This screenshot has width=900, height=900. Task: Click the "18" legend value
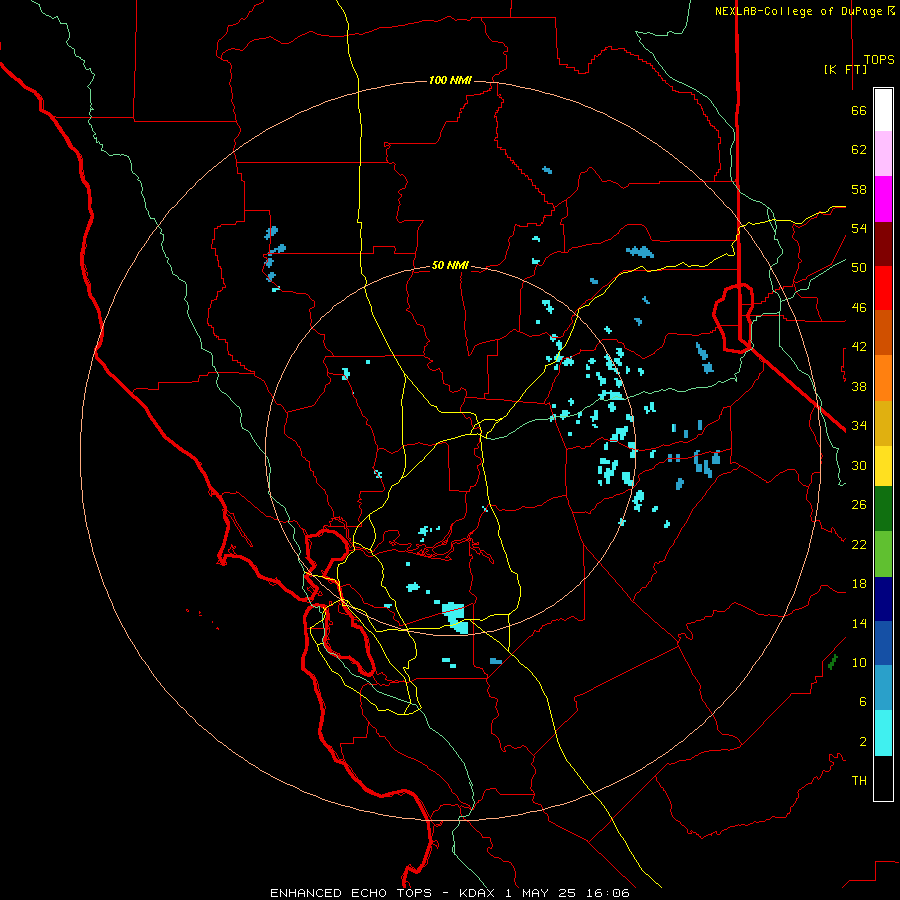click(x=859, y=584)
